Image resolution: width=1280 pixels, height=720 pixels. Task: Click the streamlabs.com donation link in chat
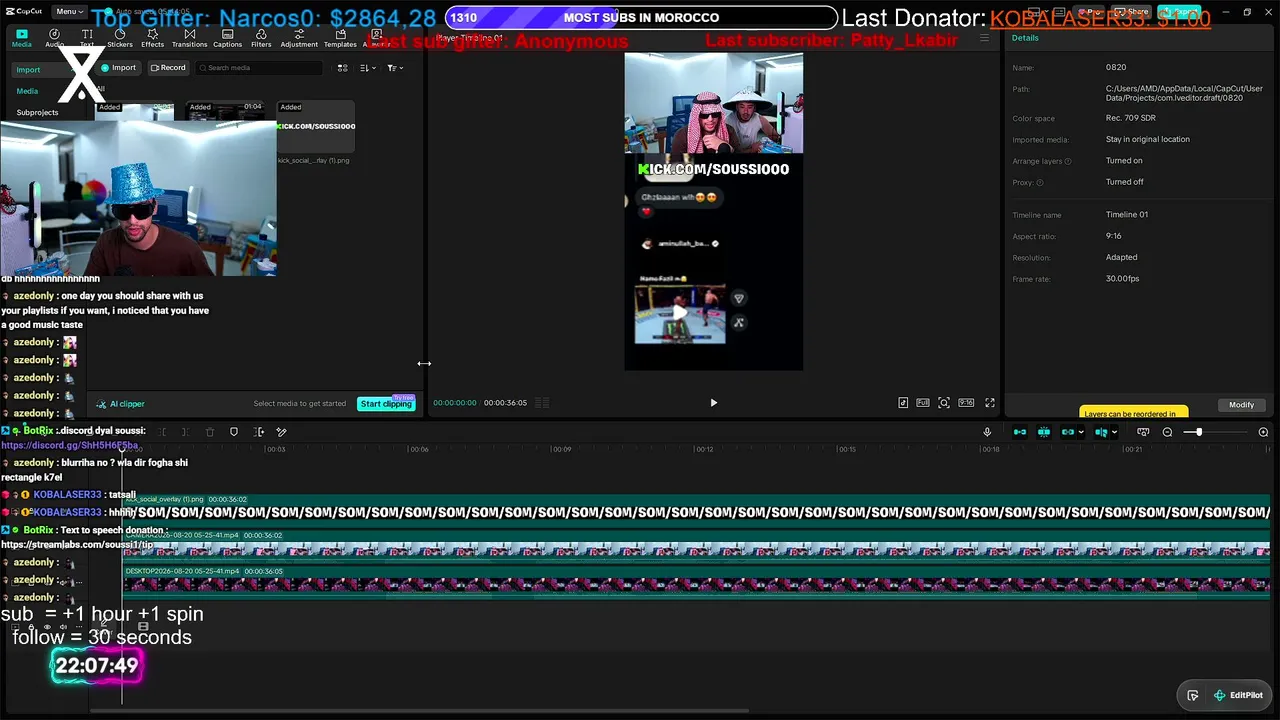(77, 545)
